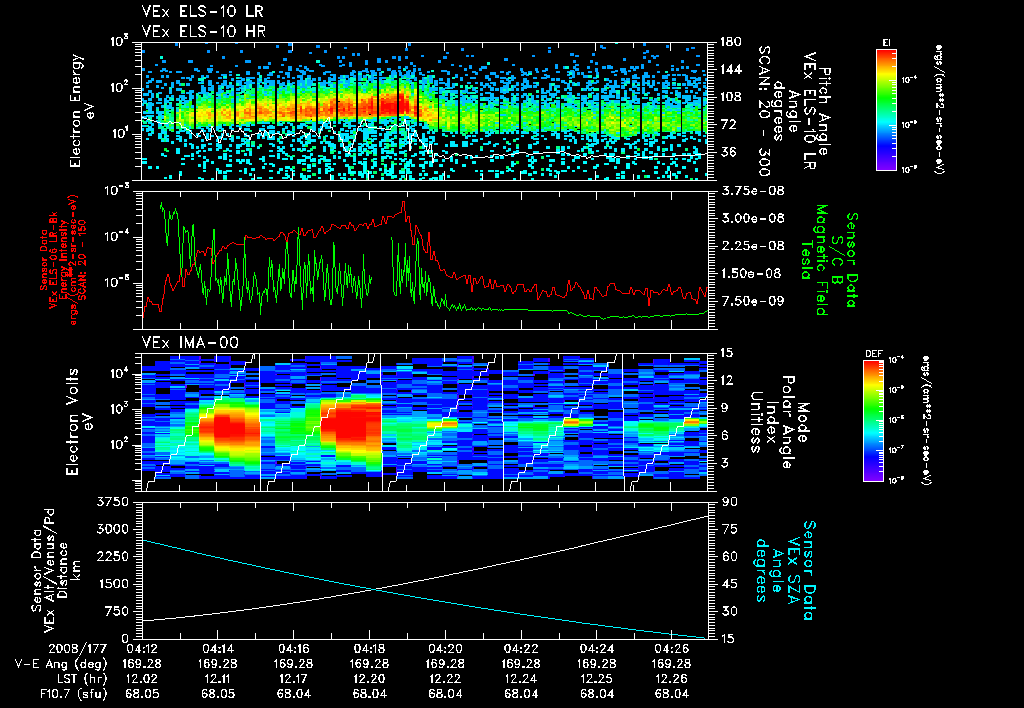This screenshot has height=708, width=1024.
Task: Click the '04:16' time tick label
Action: [x=294, y=650]
